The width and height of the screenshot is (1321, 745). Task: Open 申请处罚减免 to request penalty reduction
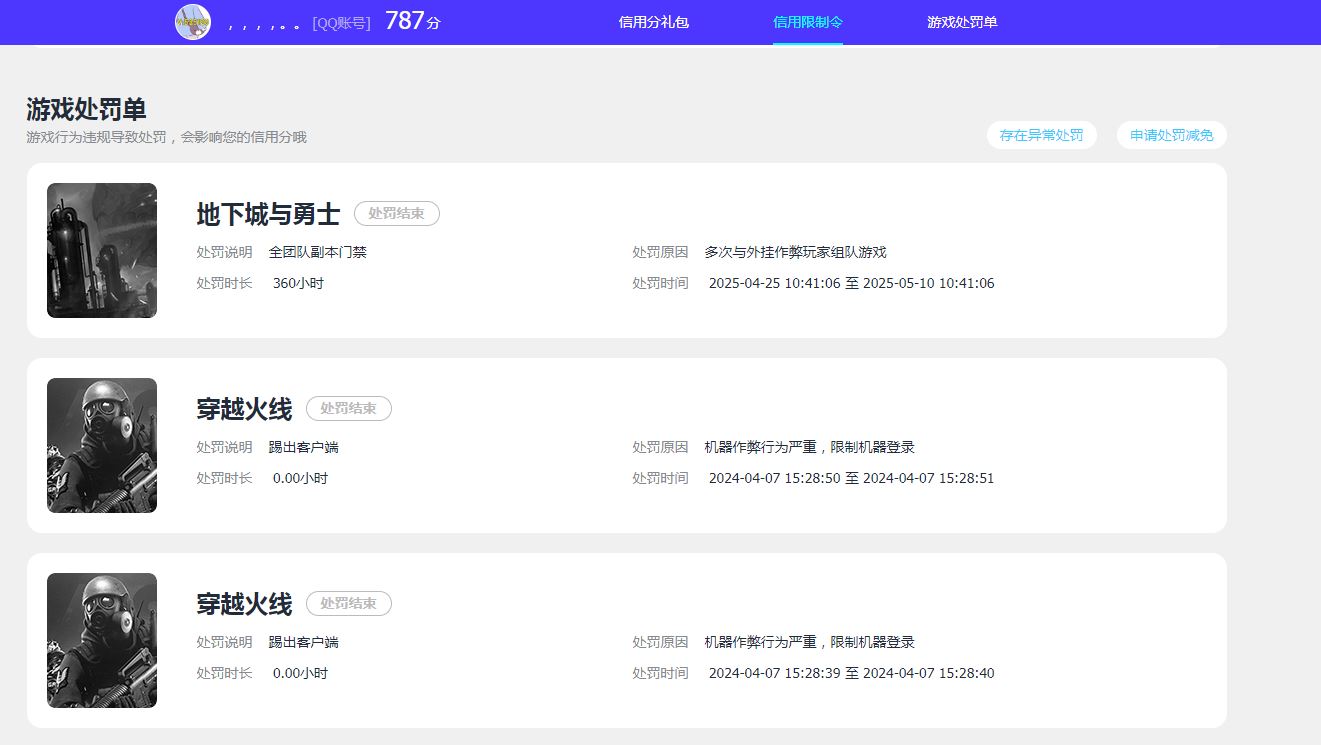click(1171, 135)
